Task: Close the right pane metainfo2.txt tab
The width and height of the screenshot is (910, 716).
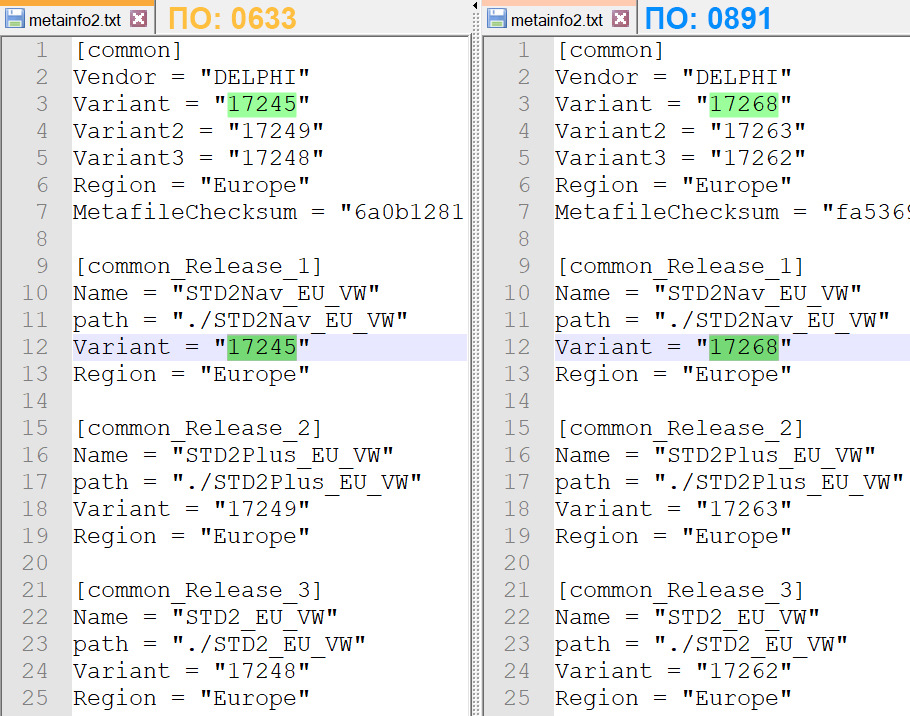Action: (620, 19)
